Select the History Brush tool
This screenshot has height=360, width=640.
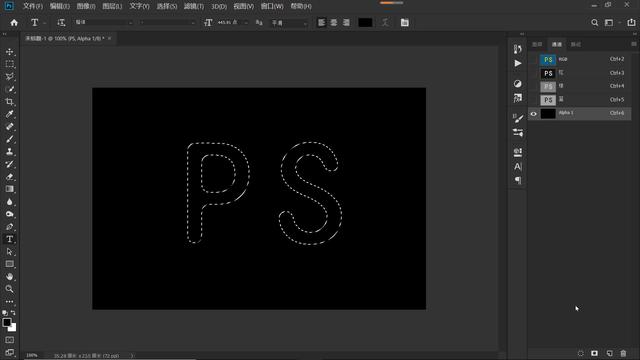tap(9, 164)
